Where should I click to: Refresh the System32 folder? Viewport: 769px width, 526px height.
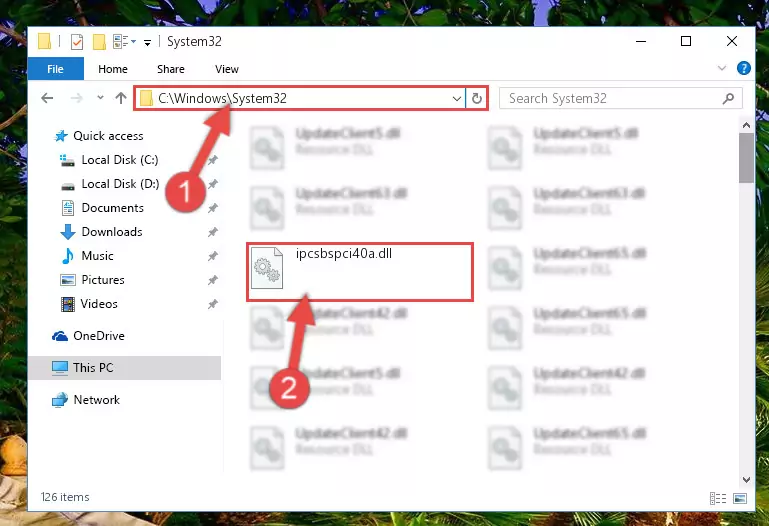click(x=477, y=99)
